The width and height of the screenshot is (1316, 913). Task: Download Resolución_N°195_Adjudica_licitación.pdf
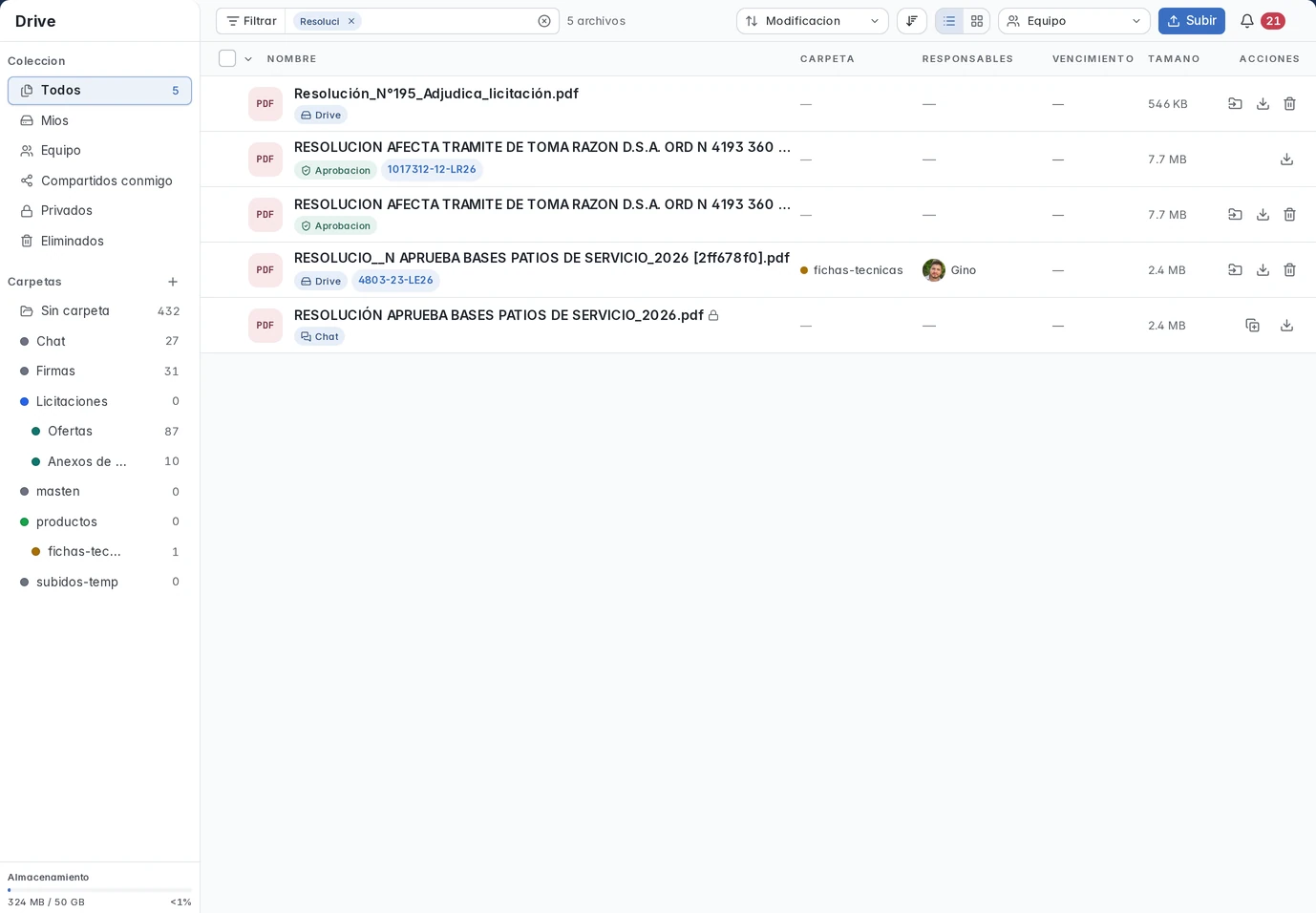(1263, 103)
